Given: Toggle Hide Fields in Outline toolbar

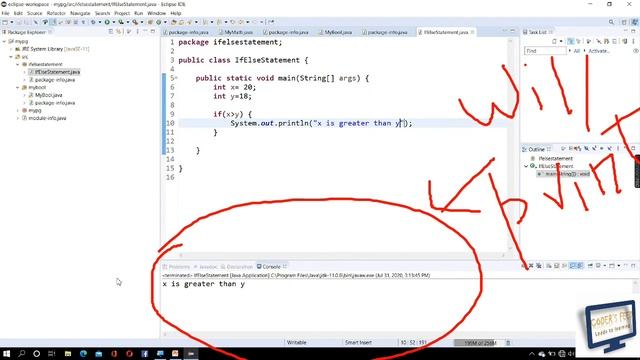Looking at the screenshot, I should point(587,149).
